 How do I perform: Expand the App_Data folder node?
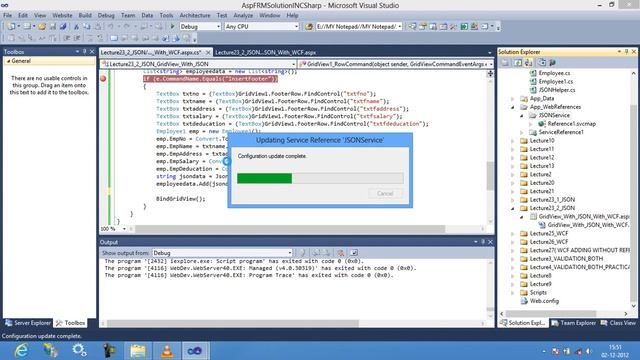click(x=513, y=99)
